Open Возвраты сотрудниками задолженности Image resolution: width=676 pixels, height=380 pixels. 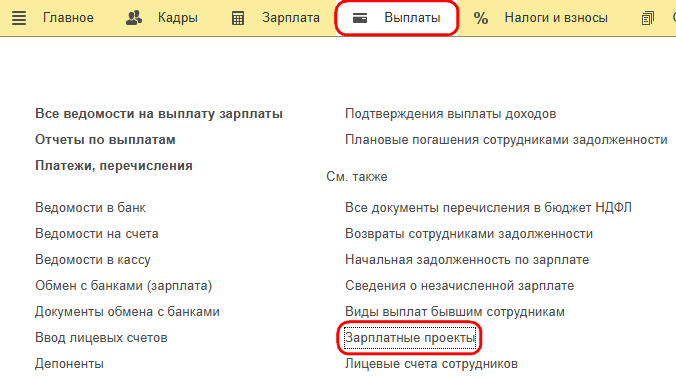469,234
